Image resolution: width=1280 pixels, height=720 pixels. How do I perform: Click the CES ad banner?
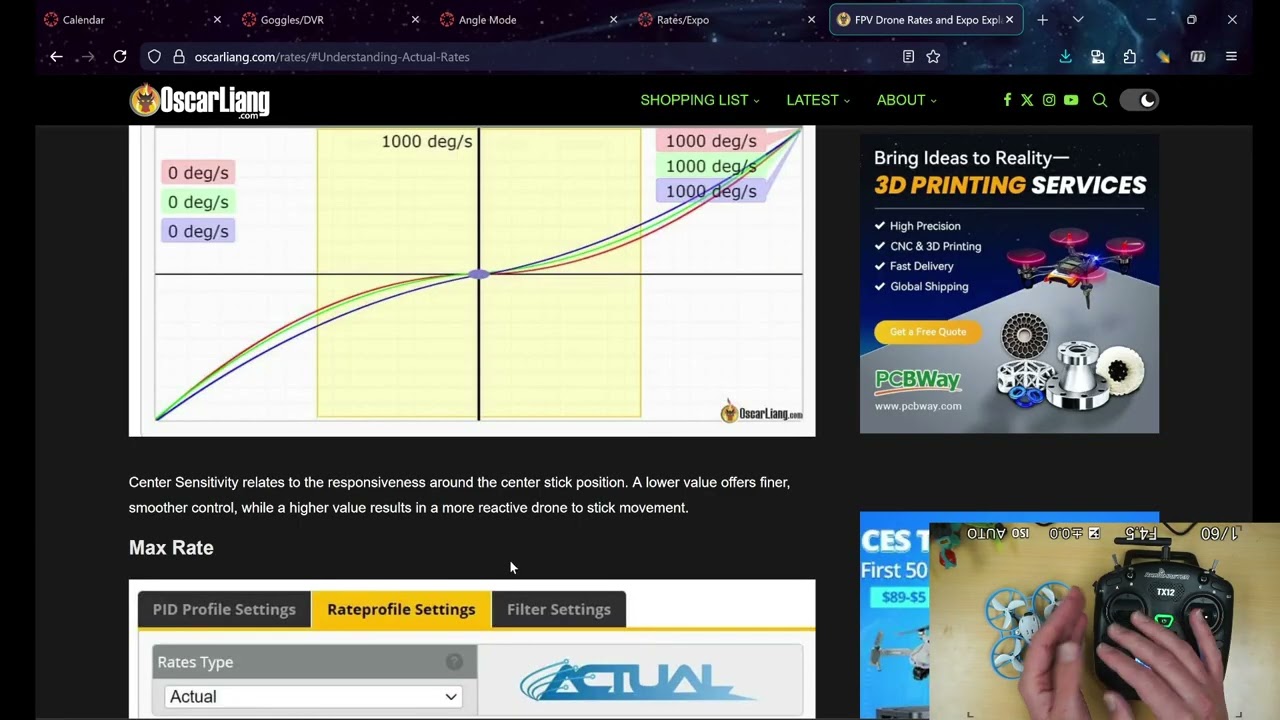point(894,614)
